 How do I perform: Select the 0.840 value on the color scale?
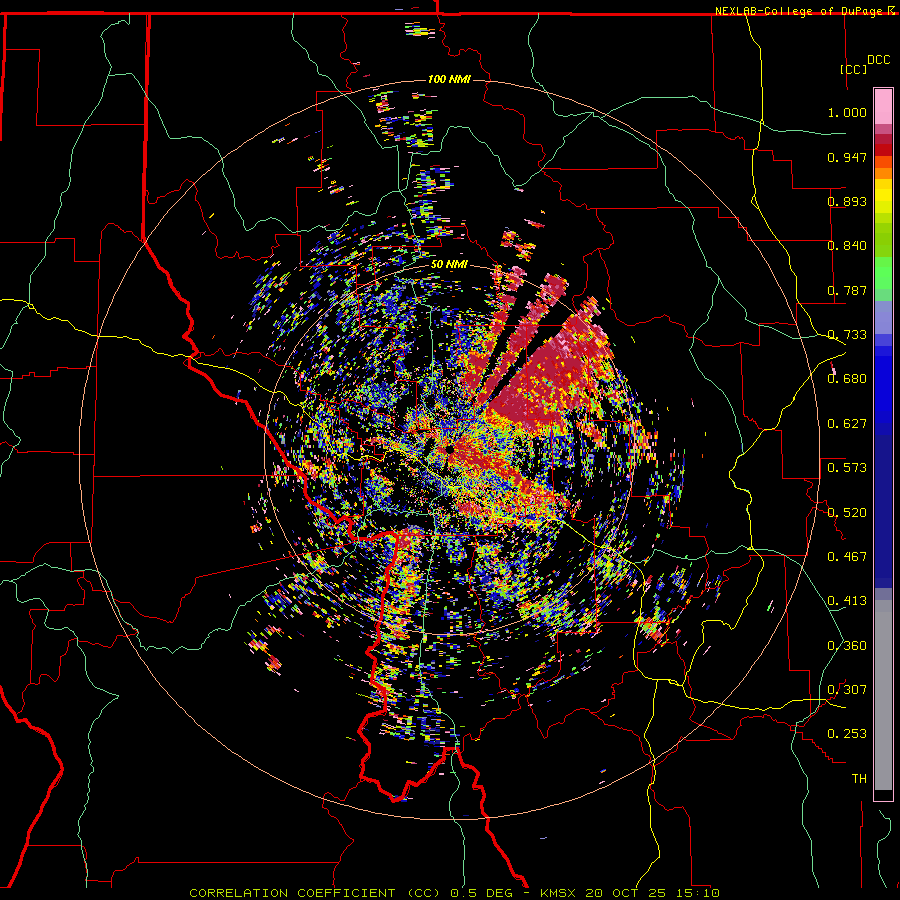[x=847, y=246]
